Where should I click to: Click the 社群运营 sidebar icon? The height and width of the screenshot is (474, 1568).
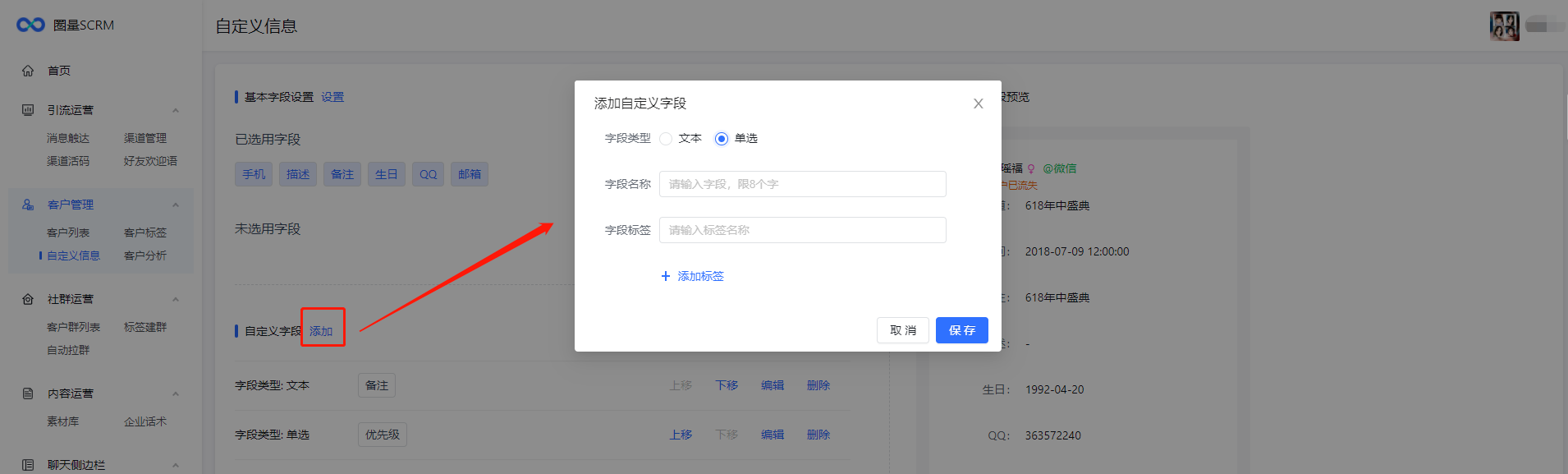28,299
